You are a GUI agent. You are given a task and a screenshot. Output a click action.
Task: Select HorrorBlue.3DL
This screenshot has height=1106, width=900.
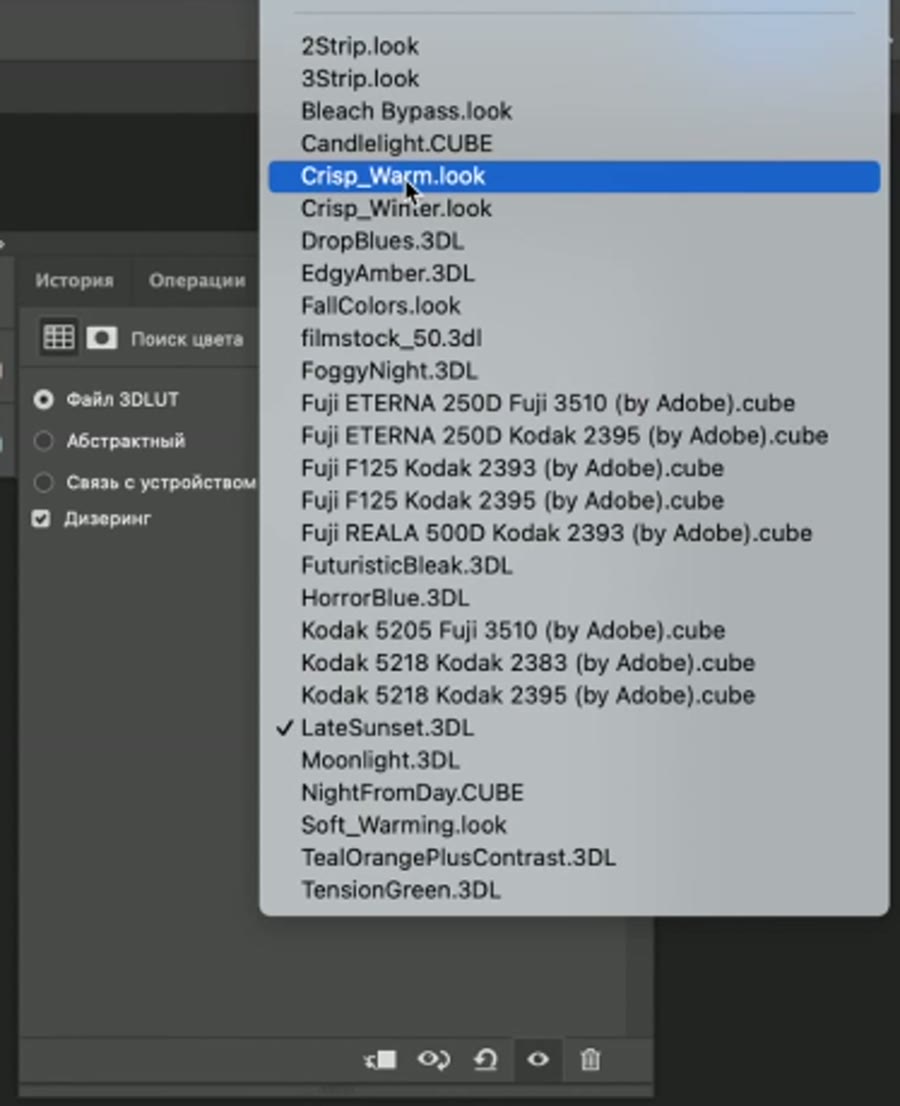[x=574, y=598]
